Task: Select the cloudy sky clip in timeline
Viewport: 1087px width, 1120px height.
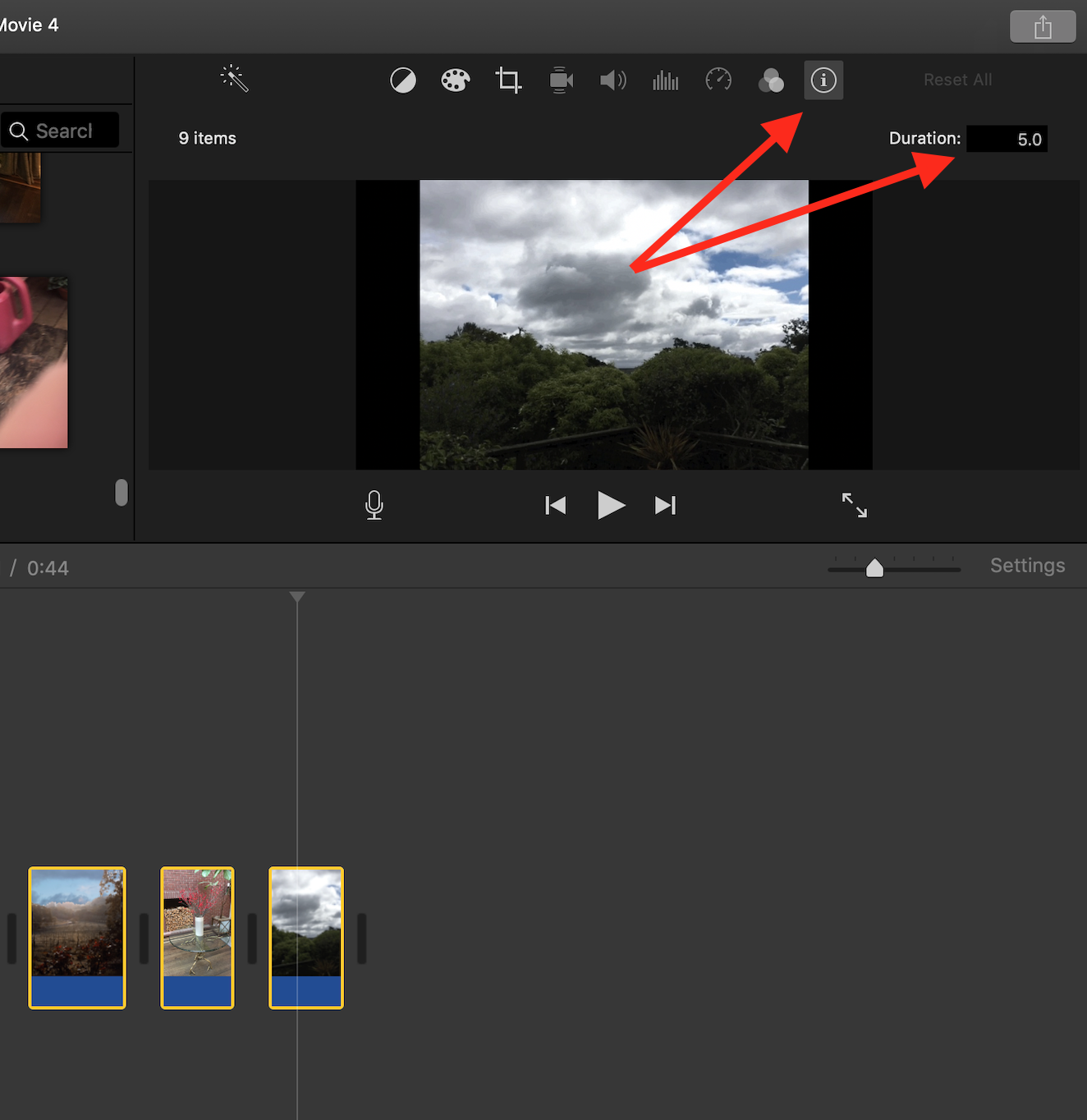Action: coord(306,938)
